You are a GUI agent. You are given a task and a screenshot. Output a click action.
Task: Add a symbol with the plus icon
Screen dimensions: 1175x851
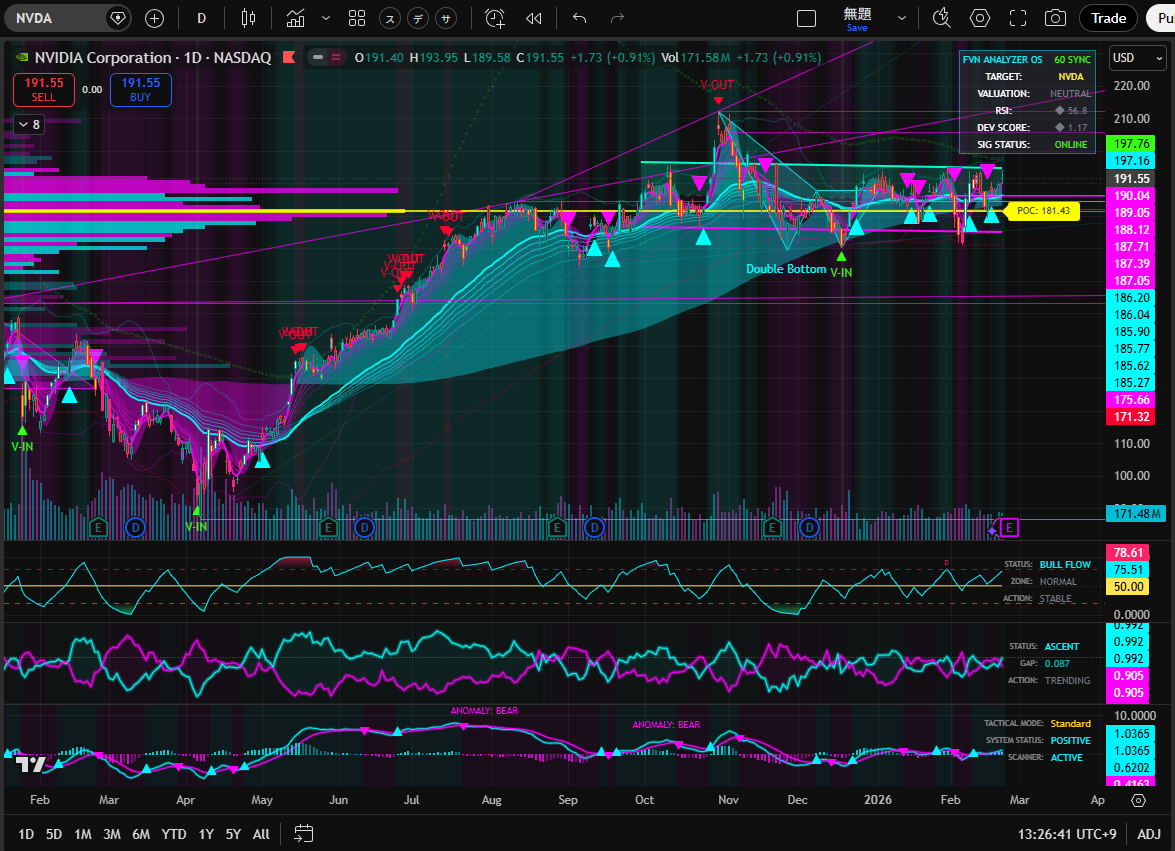point(154,19)
